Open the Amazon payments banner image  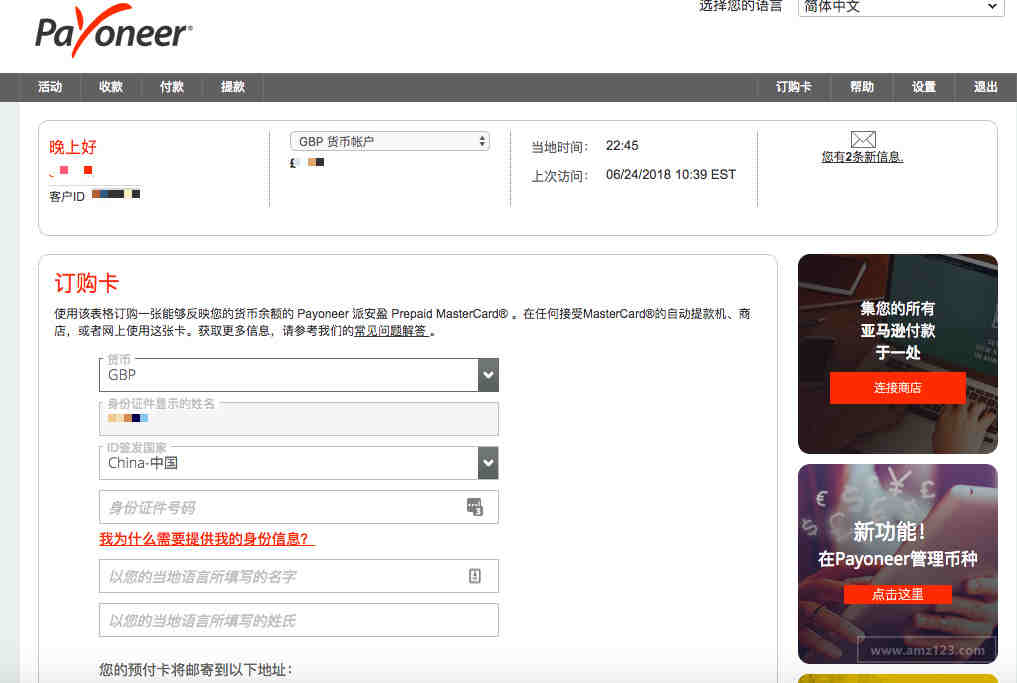[898, 353]
